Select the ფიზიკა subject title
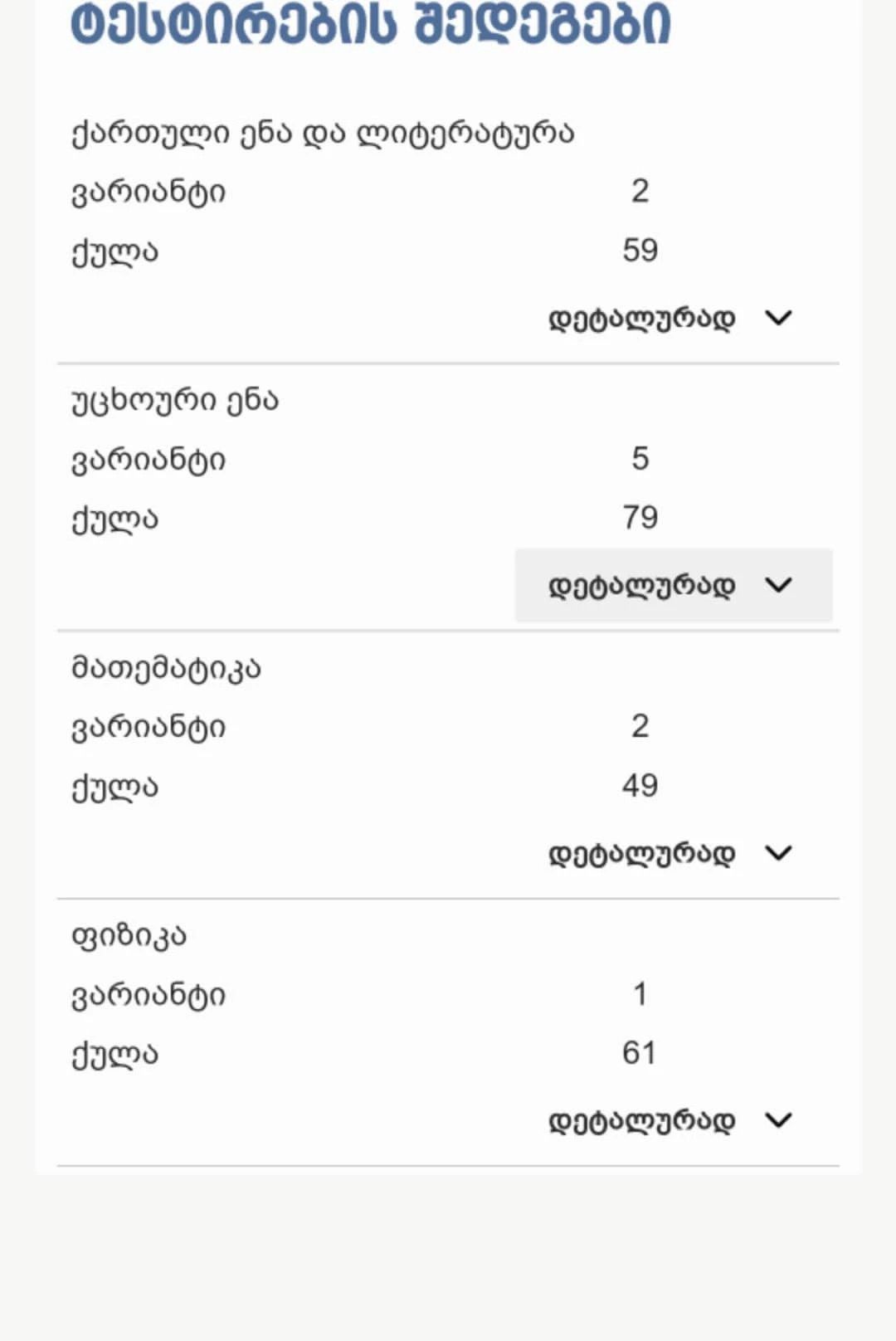 pos(129,935)
